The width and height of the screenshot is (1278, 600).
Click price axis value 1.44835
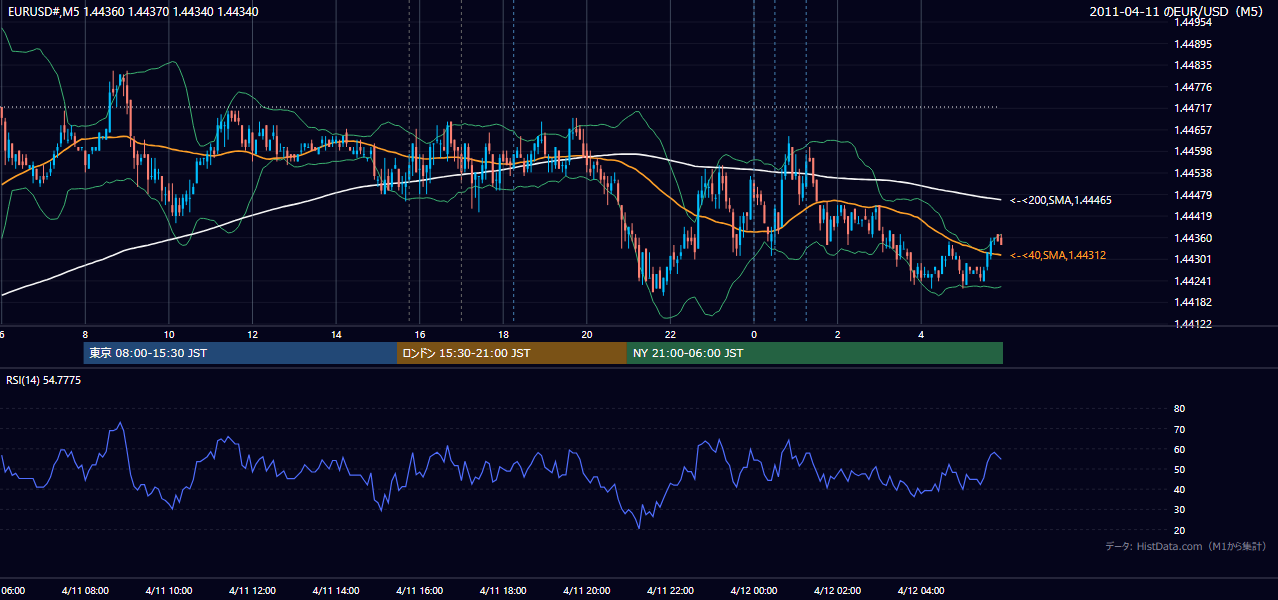click(x=1193, y=65)
